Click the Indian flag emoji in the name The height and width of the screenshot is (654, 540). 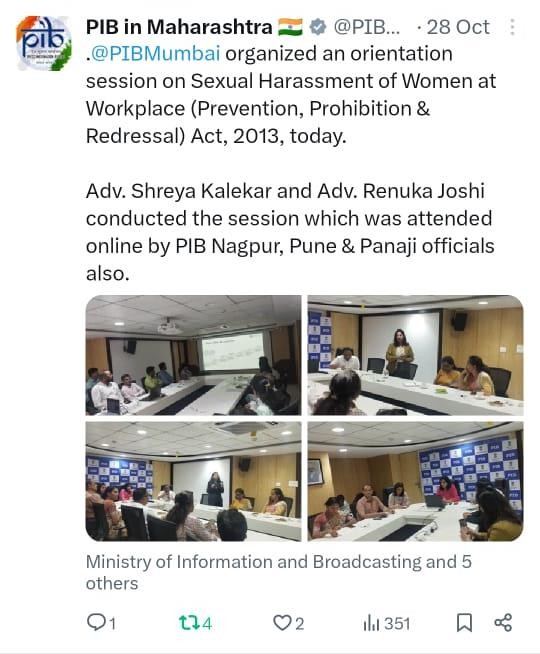click(290, 28)
